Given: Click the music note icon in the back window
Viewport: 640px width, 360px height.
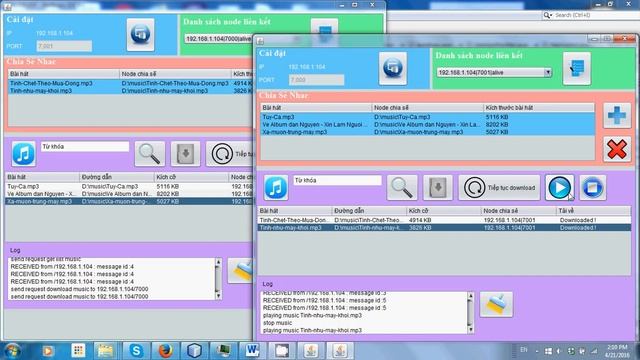Looking at the screenshot, I should 24,154.
